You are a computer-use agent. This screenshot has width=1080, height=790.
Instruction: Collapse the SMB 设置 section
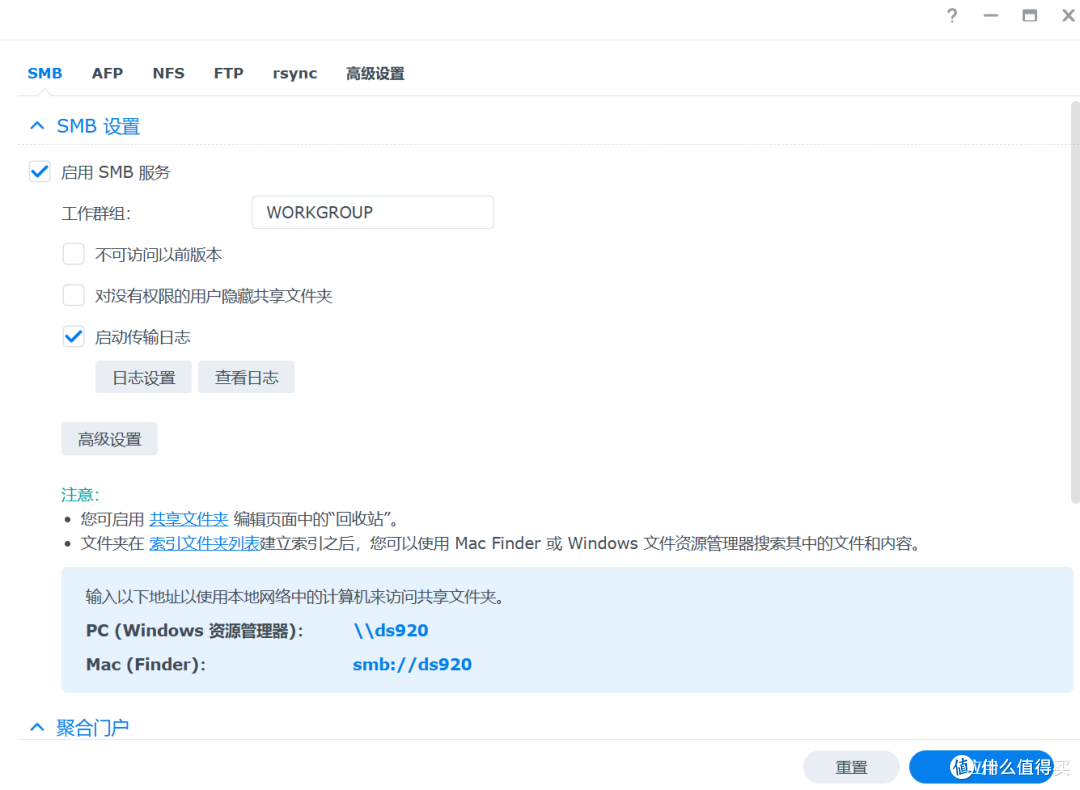pyautogui.click(x=37, y=125)
